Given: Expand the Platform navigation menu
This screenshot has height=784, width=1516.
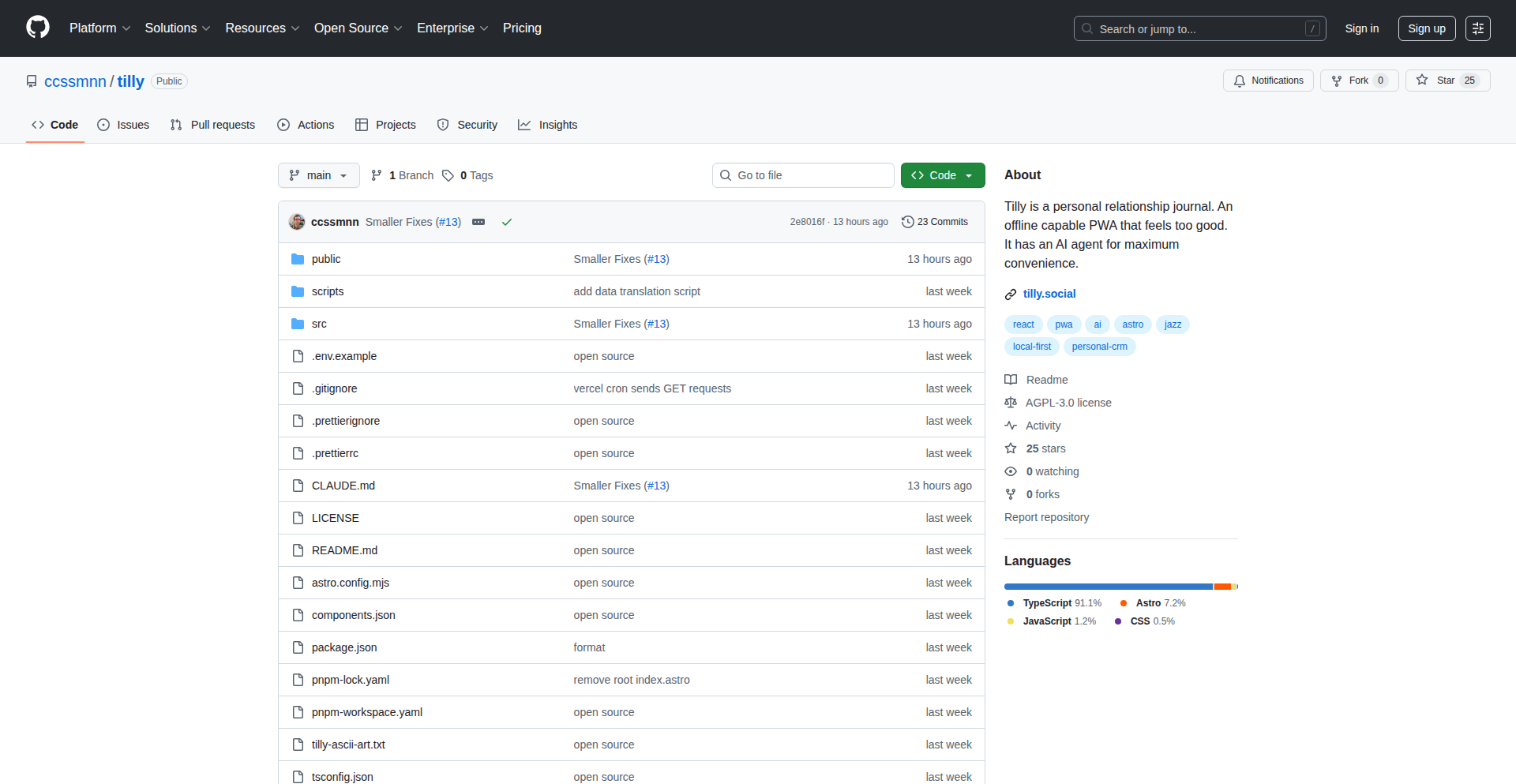Looking at the screenshot, I should coord(99,28).
